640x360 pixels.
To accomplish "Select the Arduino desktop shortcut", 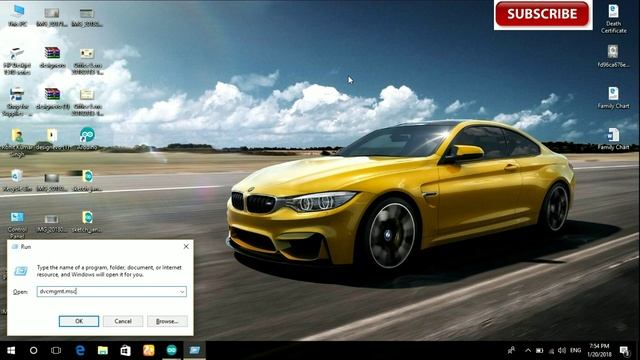I will tap(87, 139).
